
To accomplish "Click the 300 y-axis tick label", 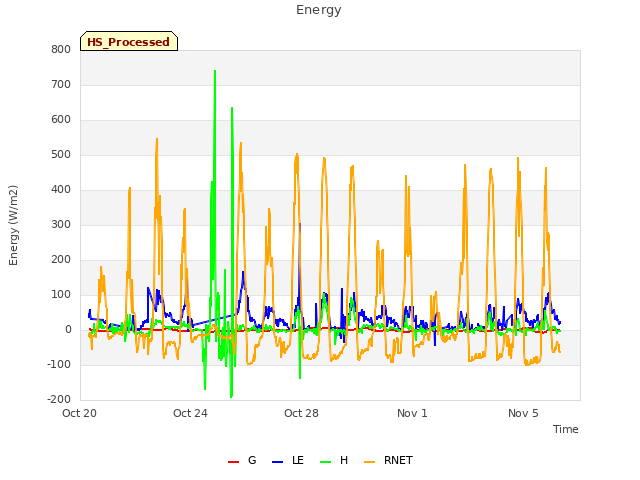I will click(x=61, y=225).
